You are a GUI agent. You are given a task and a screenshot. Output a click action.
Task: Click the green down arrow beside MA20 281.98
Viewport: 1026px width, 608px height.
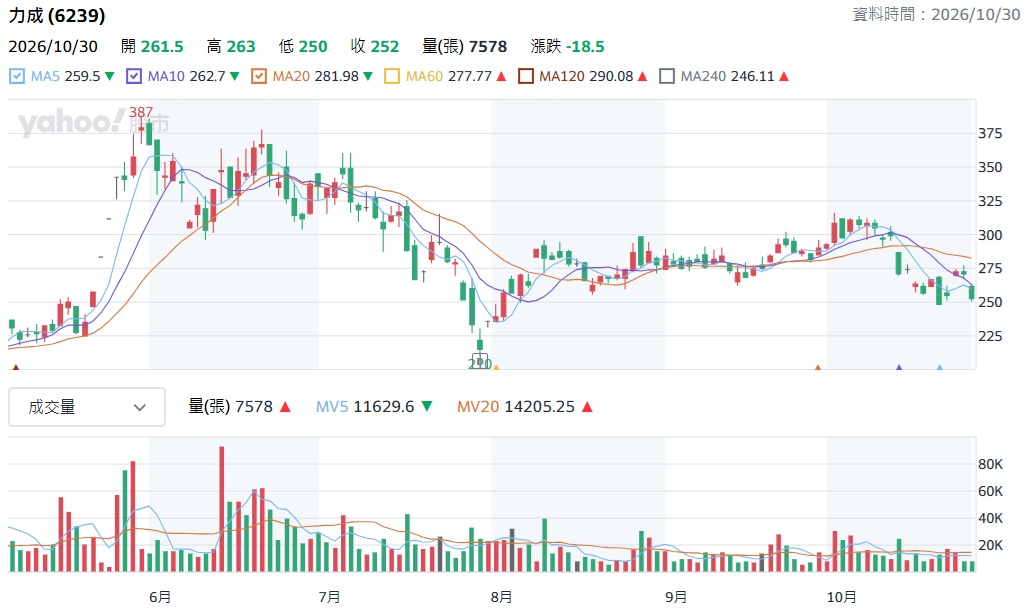tap(368, 77)
